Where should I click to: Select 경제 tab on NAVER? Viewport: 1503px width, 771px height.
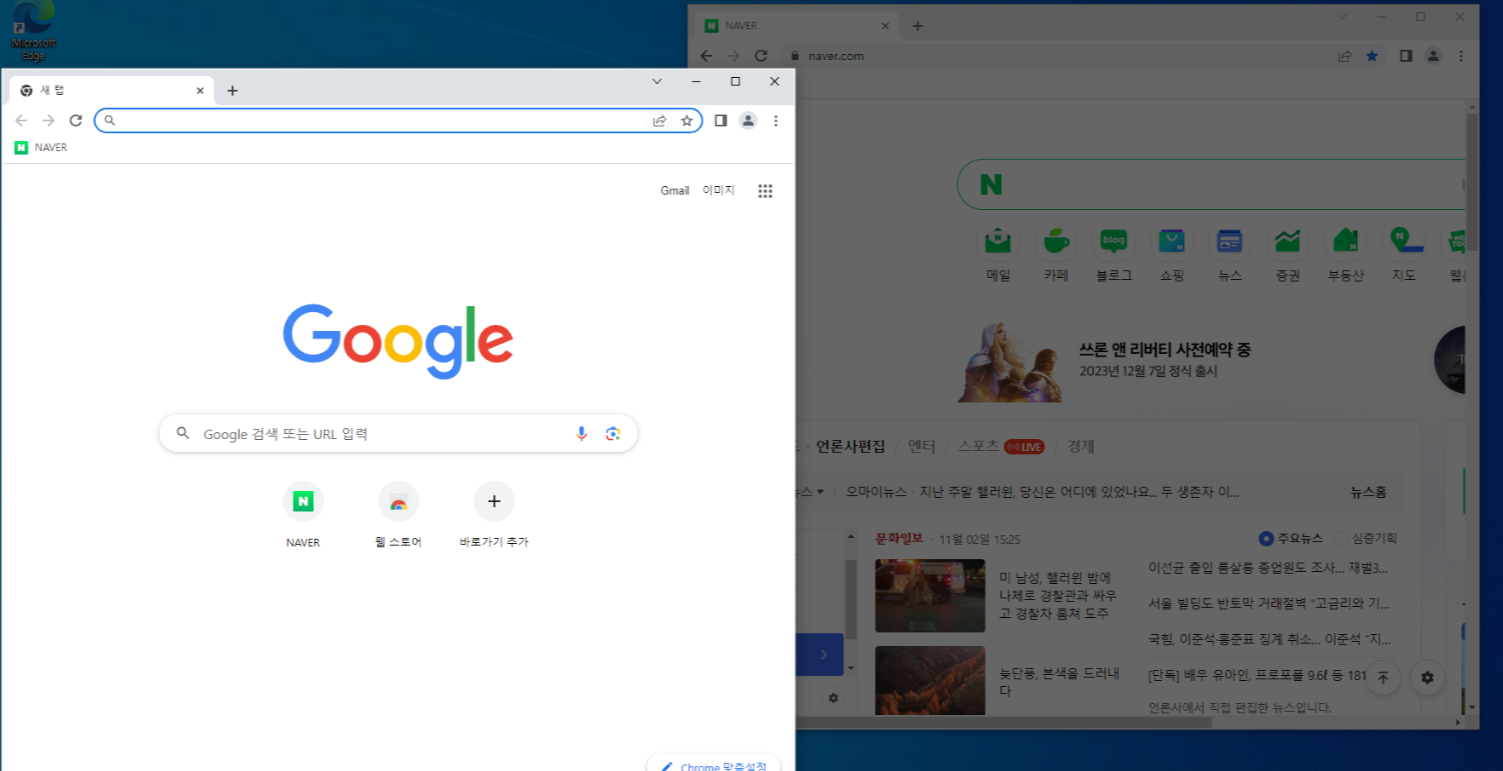(1081, 446)
